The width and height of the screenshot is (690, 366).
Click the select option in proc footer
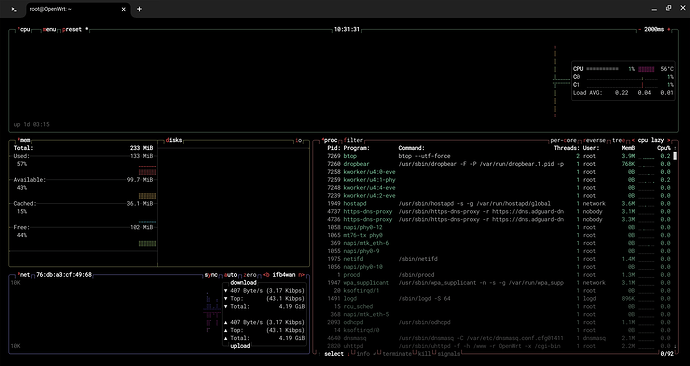[x=334, y=354]
